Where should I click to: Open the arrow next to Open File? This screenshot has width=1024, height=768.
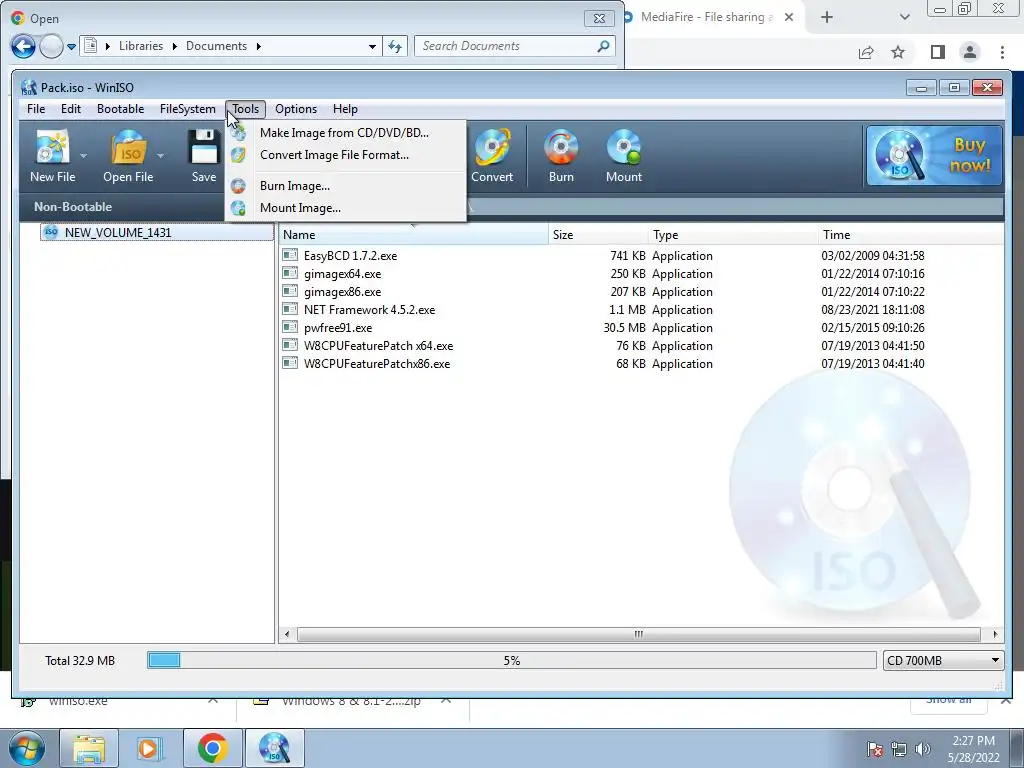pos(161,156)
